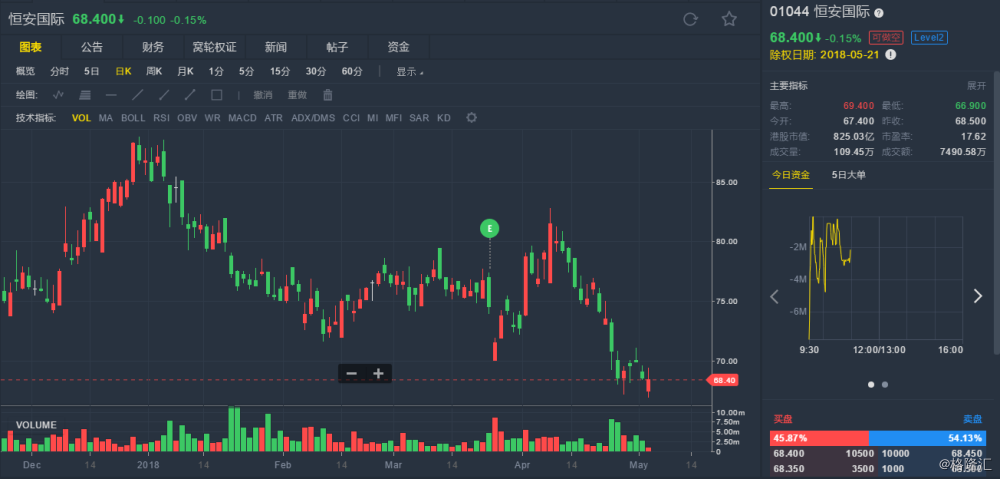Open the 新闻 news tab

(x=276, y=47)
